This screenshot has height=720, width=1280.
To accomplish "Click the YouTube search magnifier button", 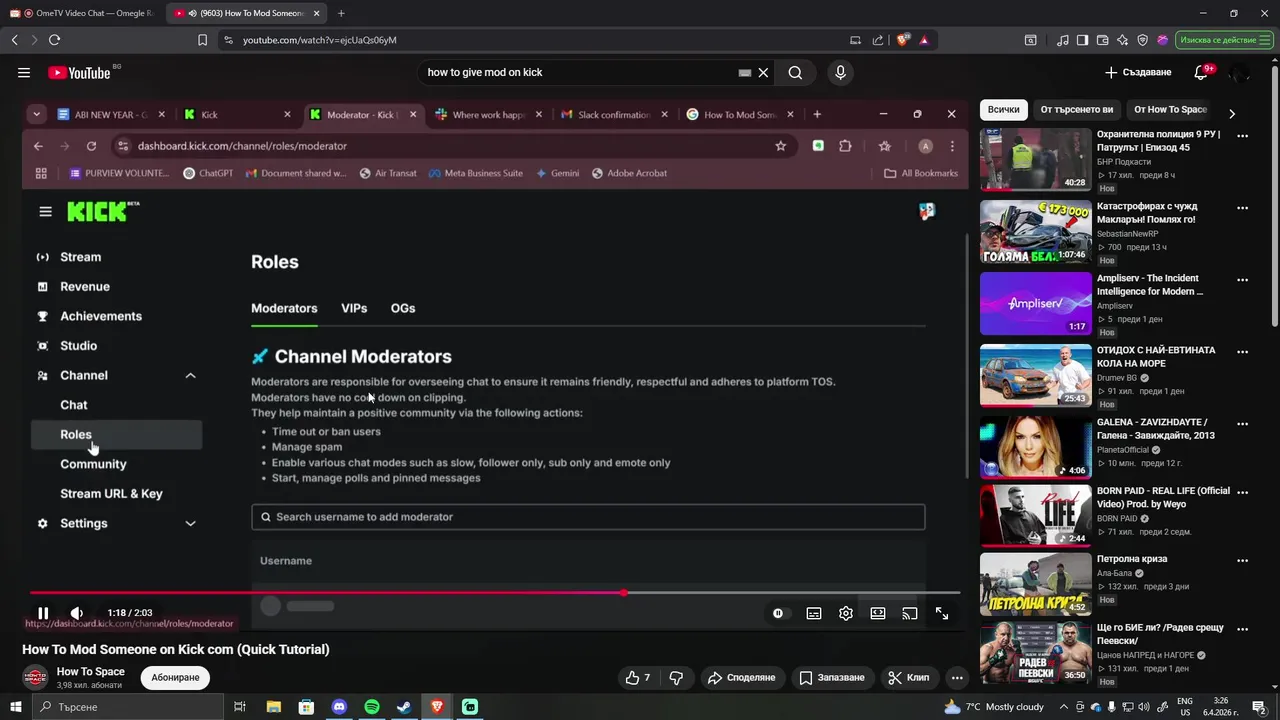I will (795, 72).
